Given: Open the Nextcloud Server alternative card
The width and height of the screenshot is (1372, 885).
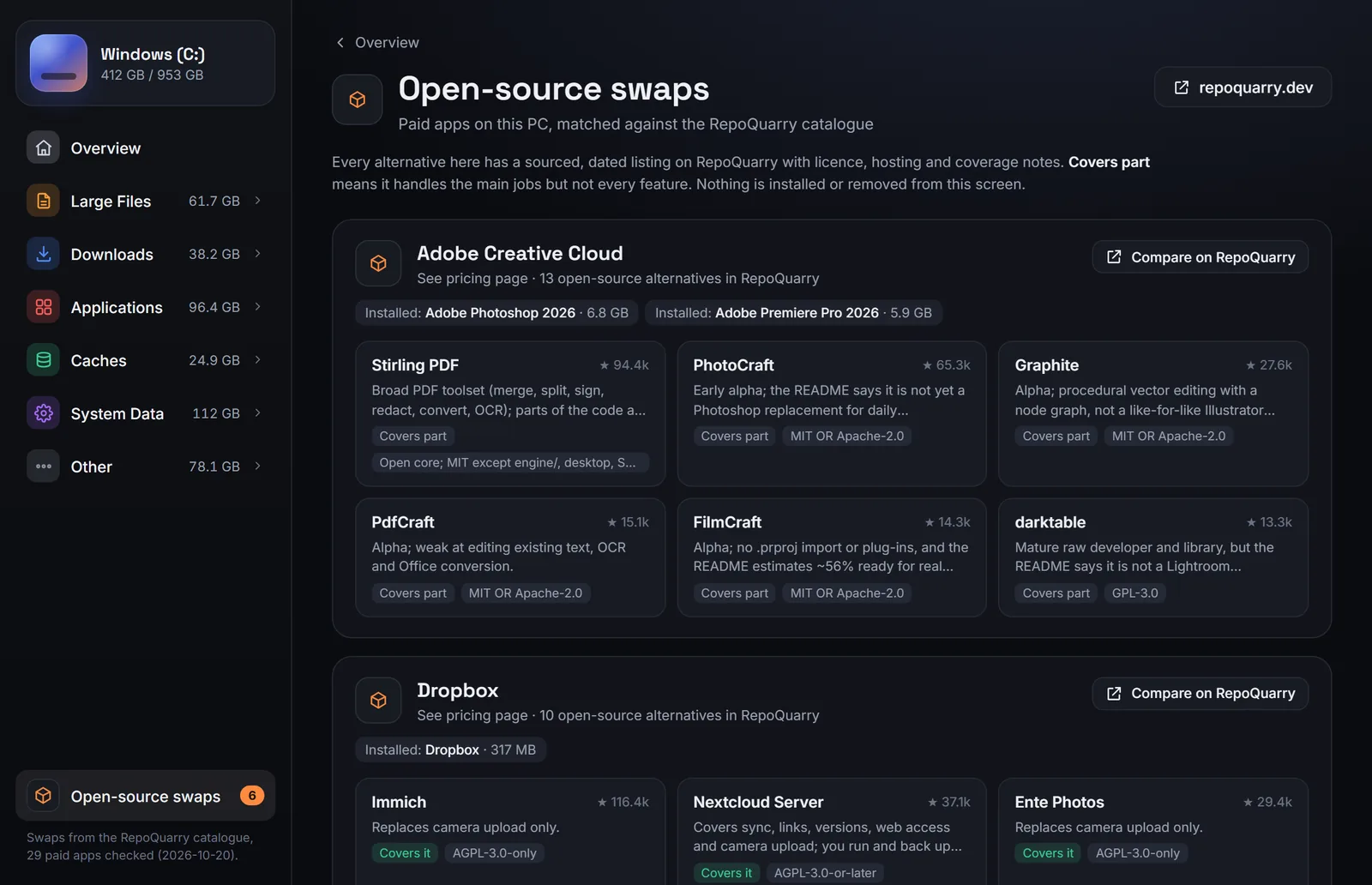Looking at the screenshot, I should [832, 832].
